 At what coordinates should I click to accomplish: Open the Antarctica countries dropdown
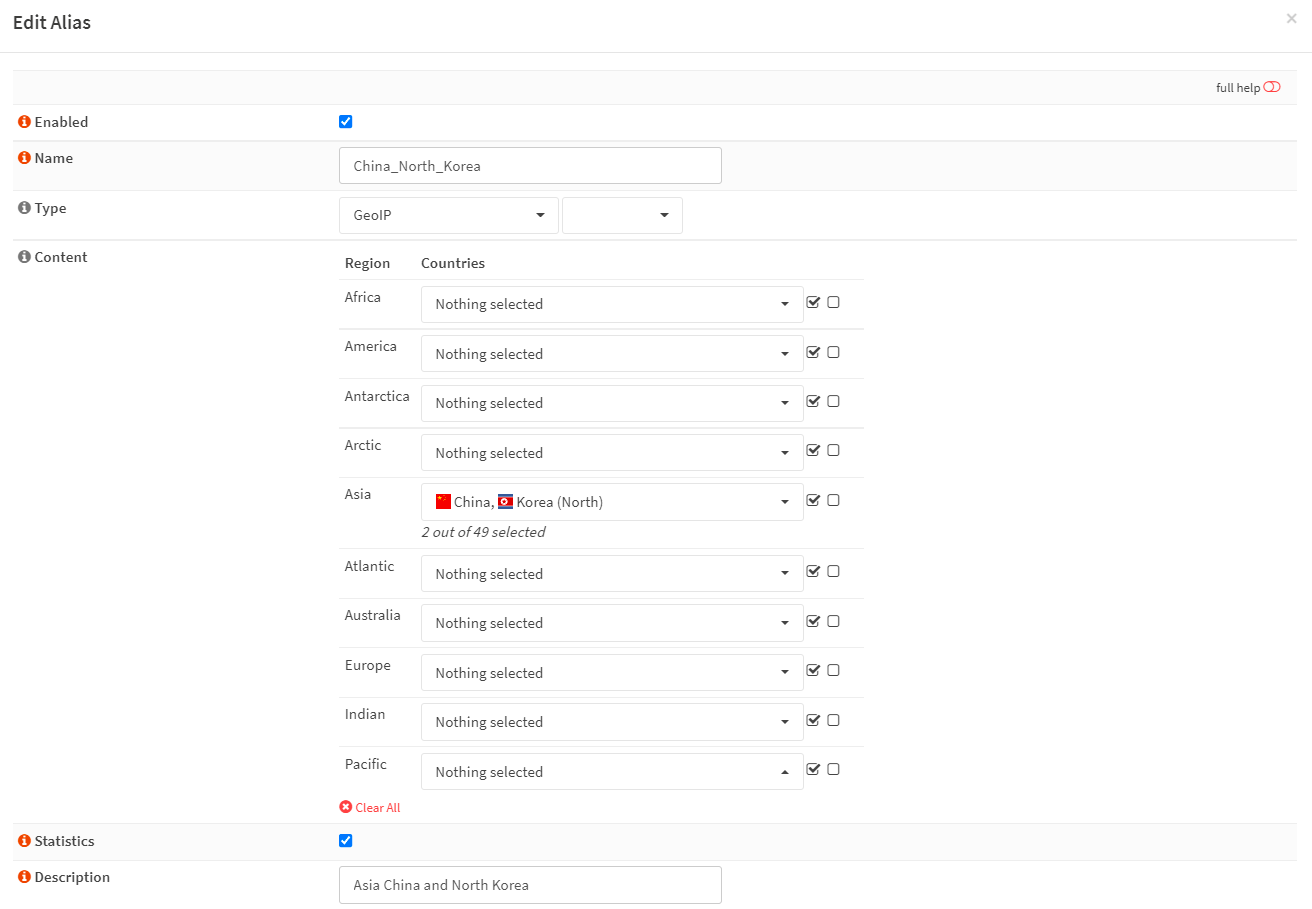point(611,403)
